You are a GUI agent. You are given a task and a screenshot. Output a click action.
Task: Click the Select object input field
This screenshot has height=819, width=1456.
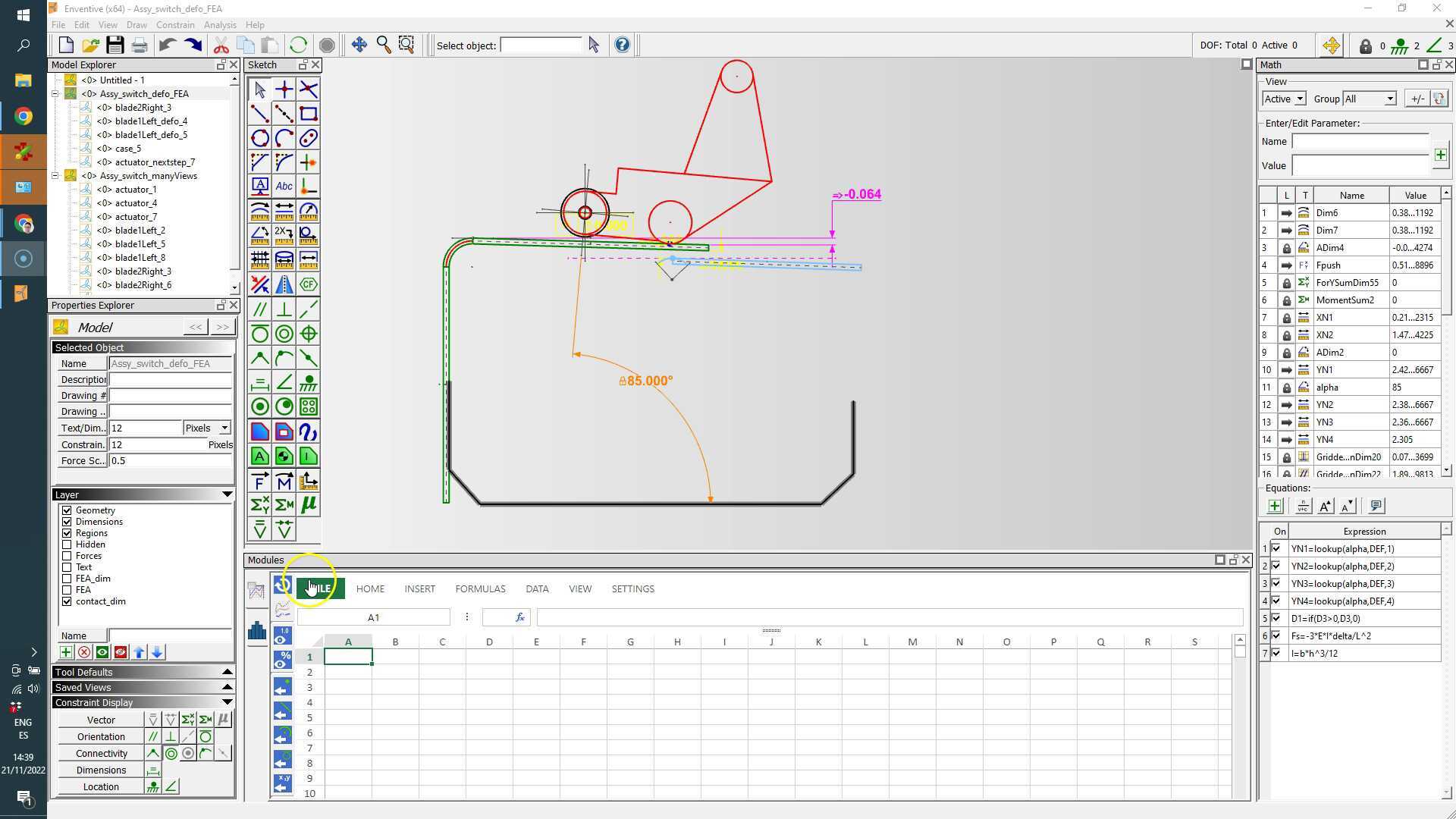coord(541,45)
